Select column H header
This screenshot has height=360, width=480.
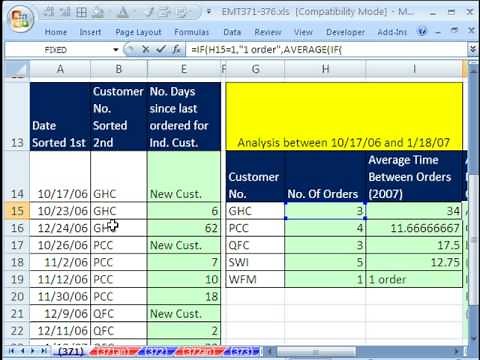(x=325, y=69)
